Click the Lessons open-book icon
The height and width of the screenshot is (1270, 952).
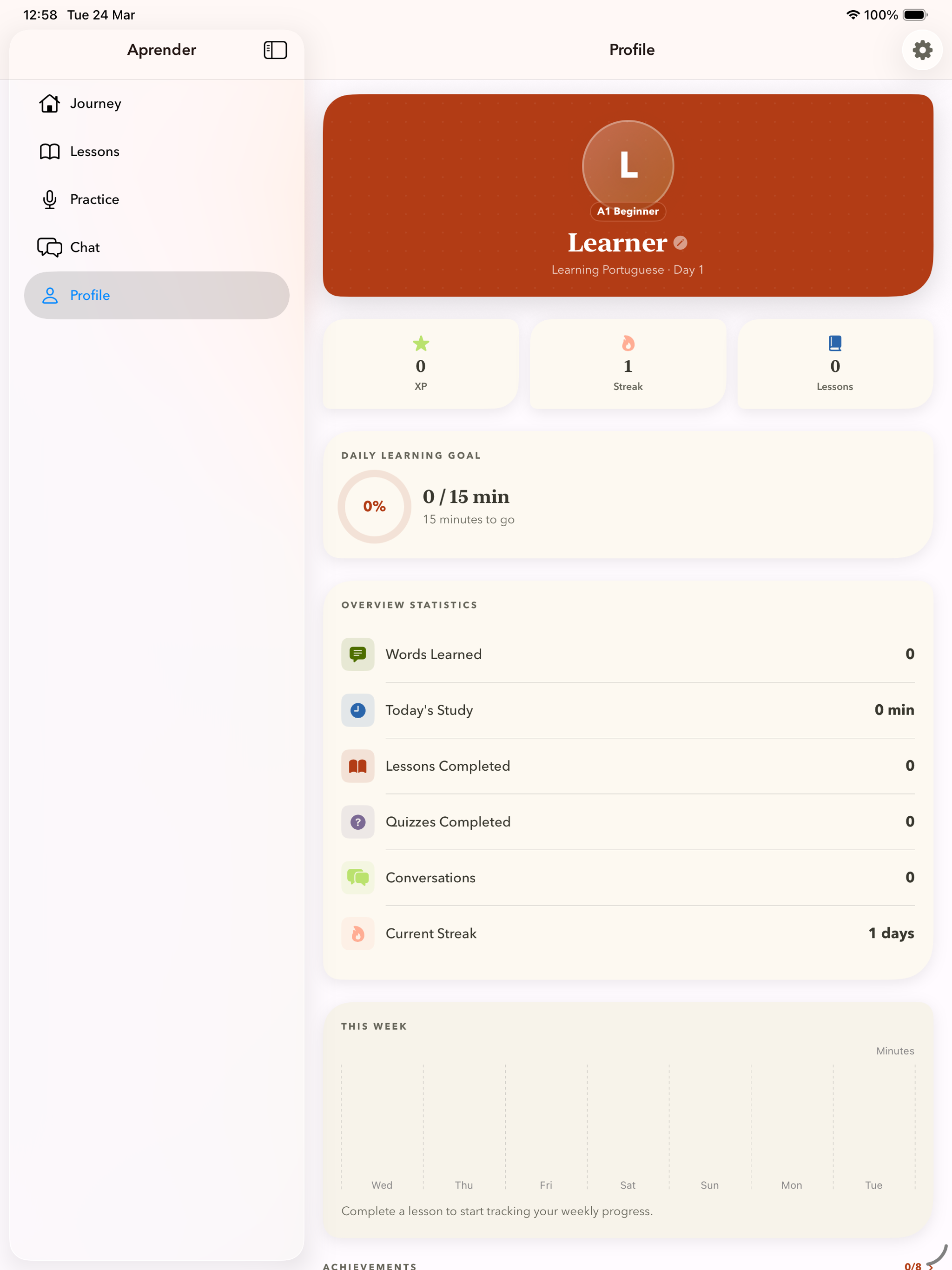click(x=49, y=152)
